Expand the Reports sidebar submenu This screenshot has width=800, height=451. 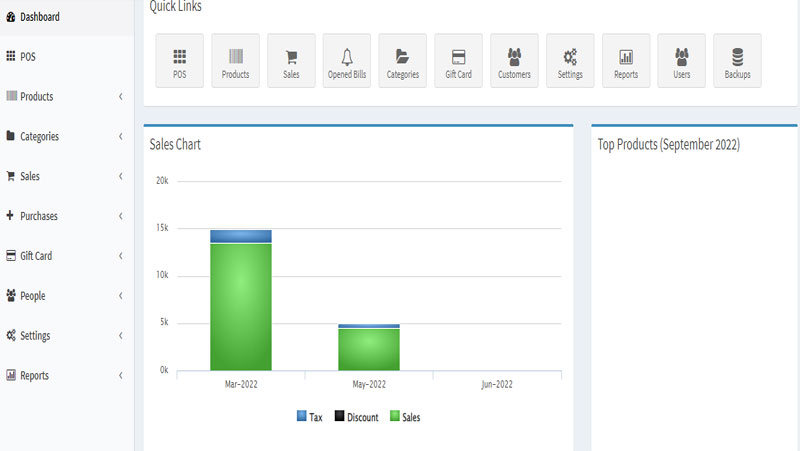[66, 376]
